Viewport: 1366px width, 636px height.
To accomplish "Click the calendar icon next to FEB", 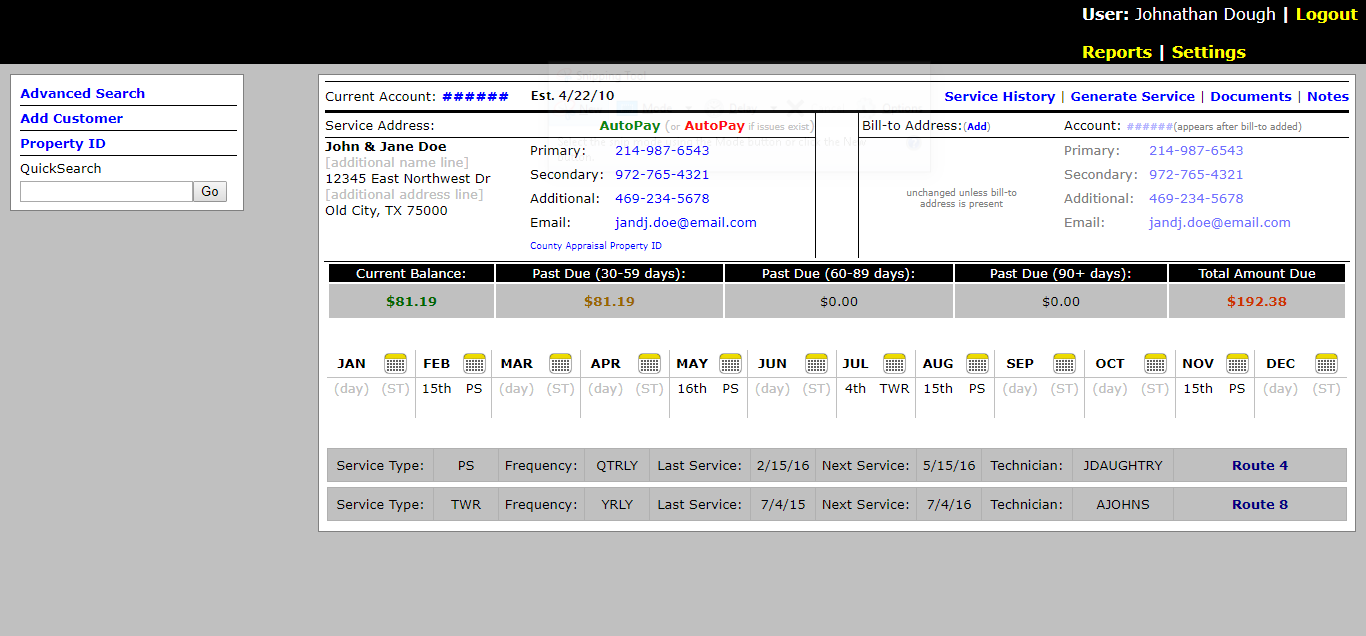I will [x=474, y=364].
